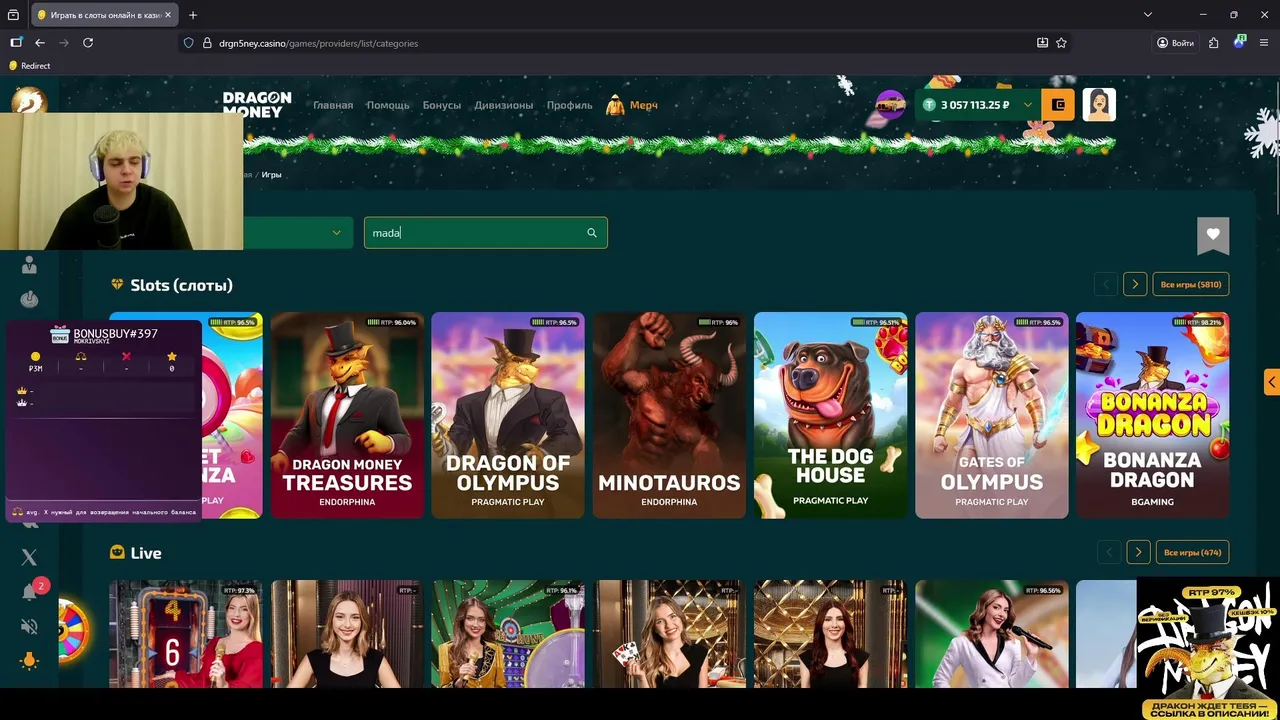Open the provider filter dropdown

[297, 233]
